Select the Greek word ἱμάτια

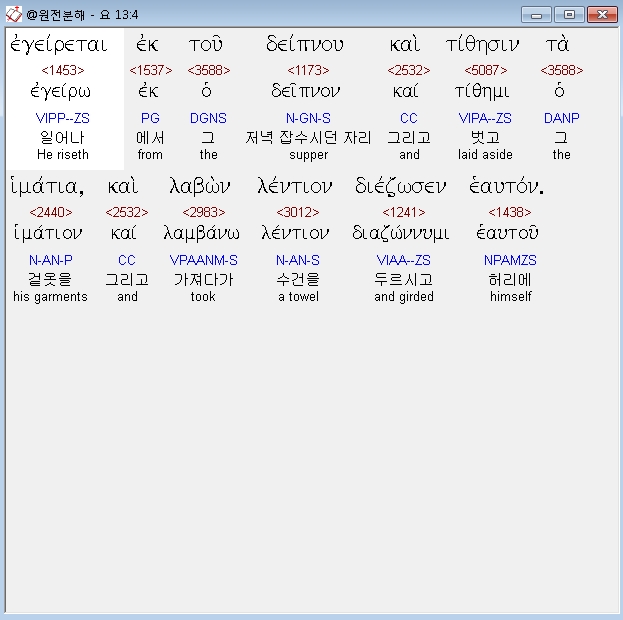click(47, 186)
